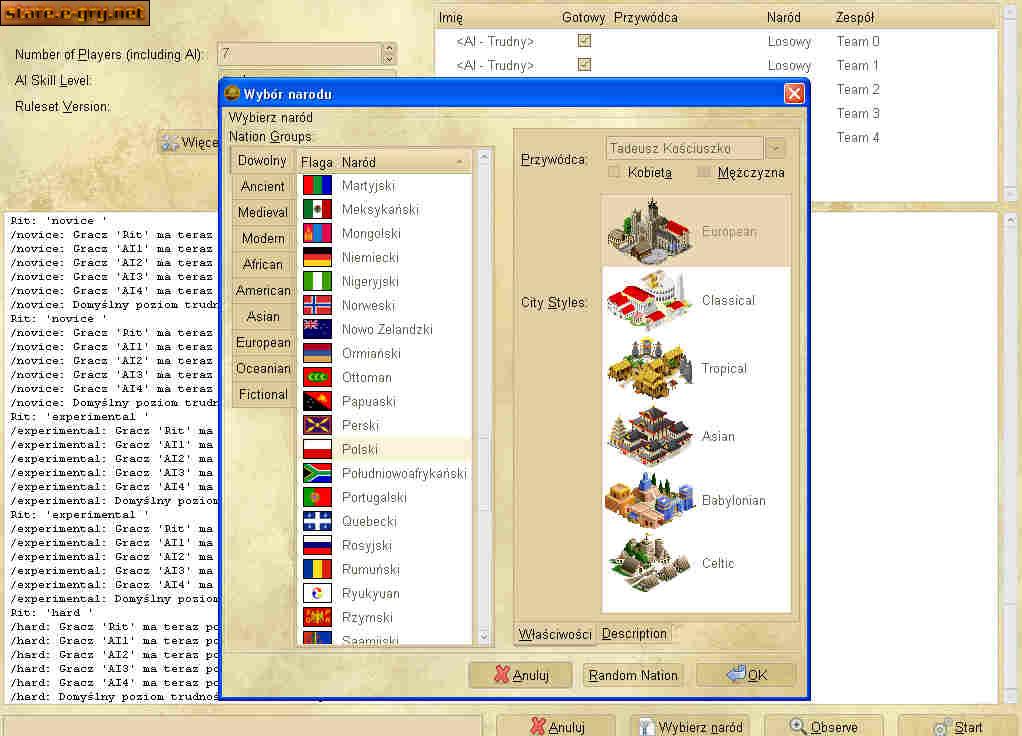Click the Number of Players input field
The width and height of the screenshot is (1022, 736).
(300, 54)
